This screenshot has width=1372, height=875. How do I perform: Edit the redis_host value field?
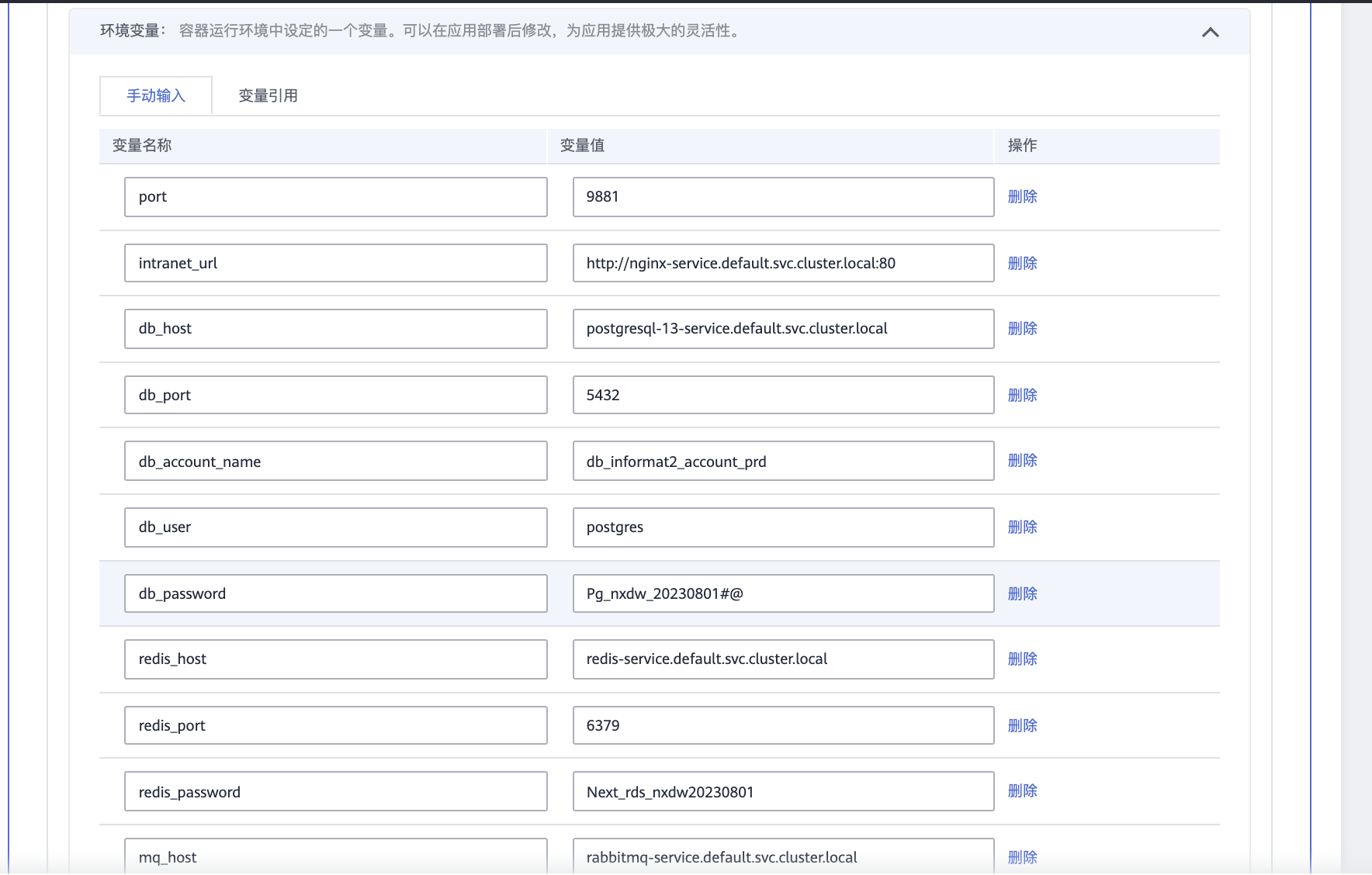(x=783, y=659)
